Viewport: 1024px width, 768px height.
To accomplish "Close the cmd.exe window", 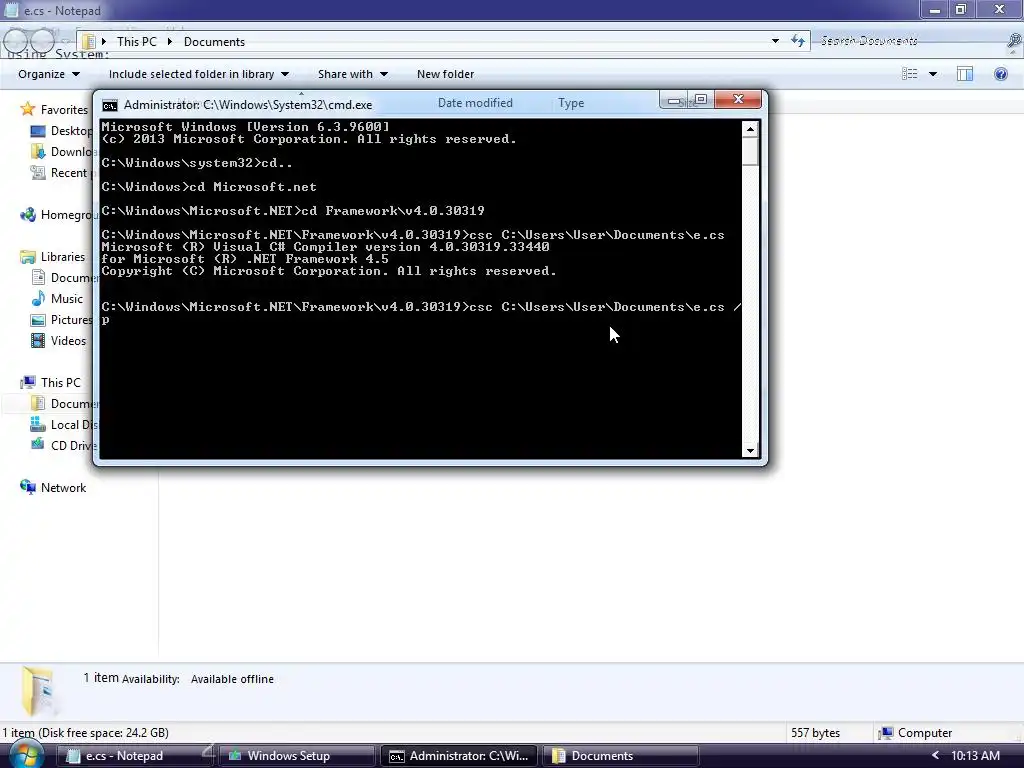I will [738, 99].
